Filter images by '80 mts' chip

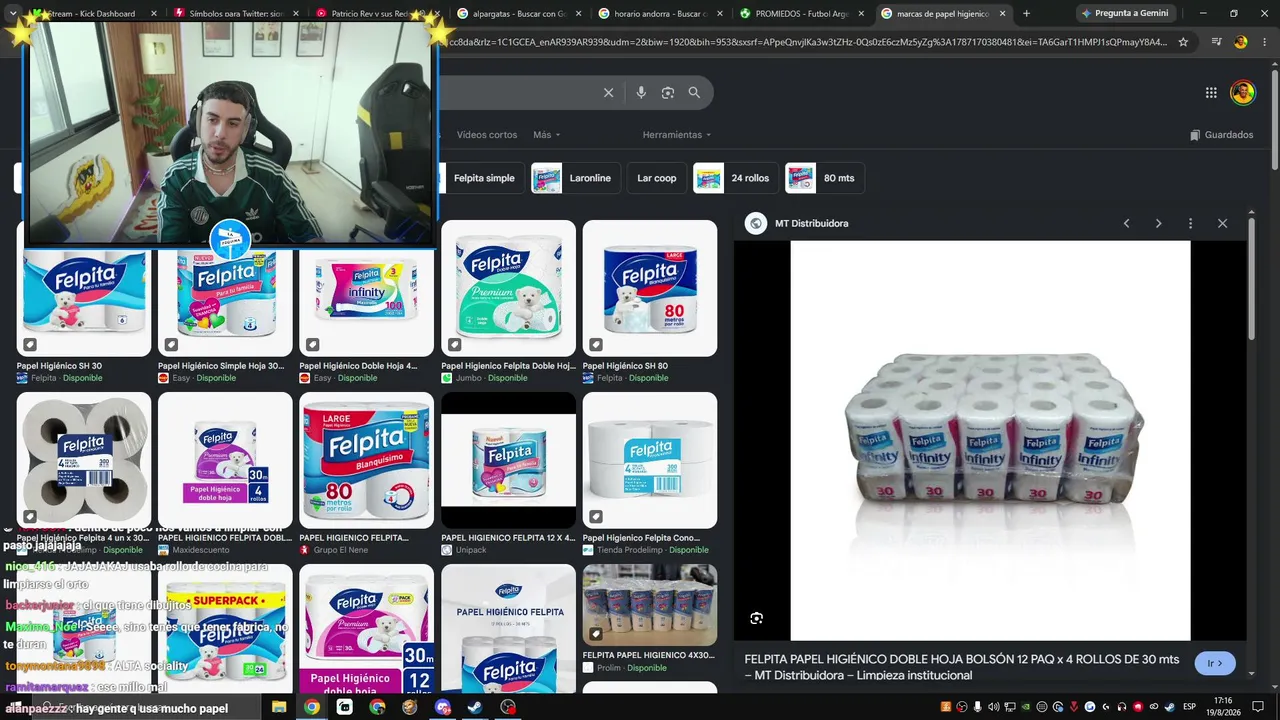tap(824, 178)
